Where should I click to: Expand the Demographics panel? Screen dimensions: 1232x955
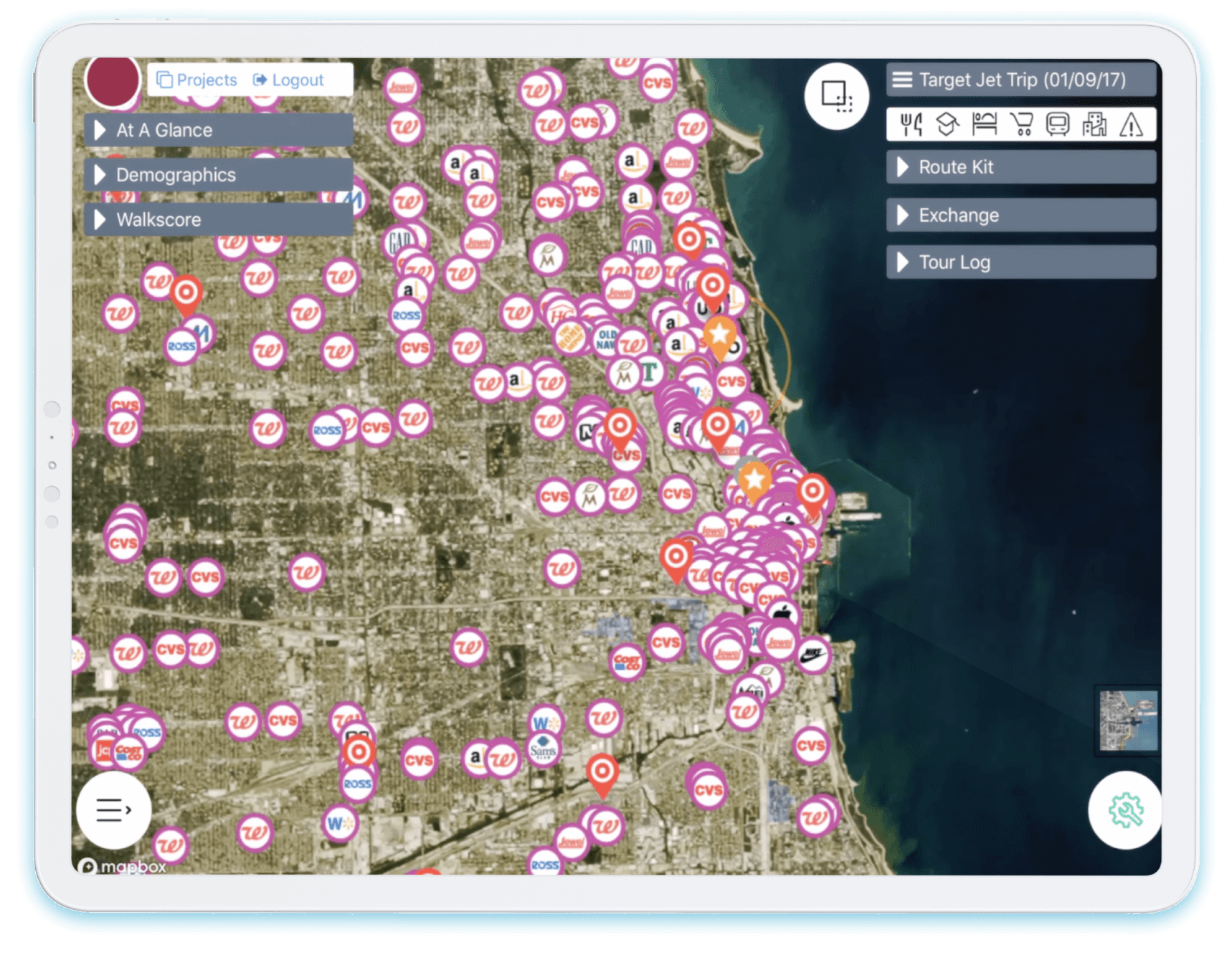tap(219, 175)
